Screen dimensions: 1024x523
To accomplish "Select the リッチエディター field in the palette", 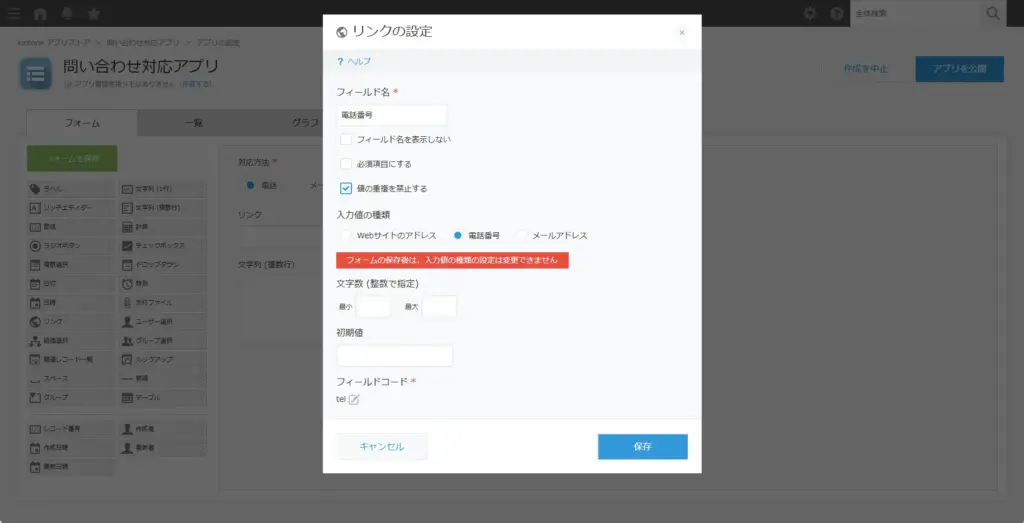I will pyautogui.click(x=71, y=208).
